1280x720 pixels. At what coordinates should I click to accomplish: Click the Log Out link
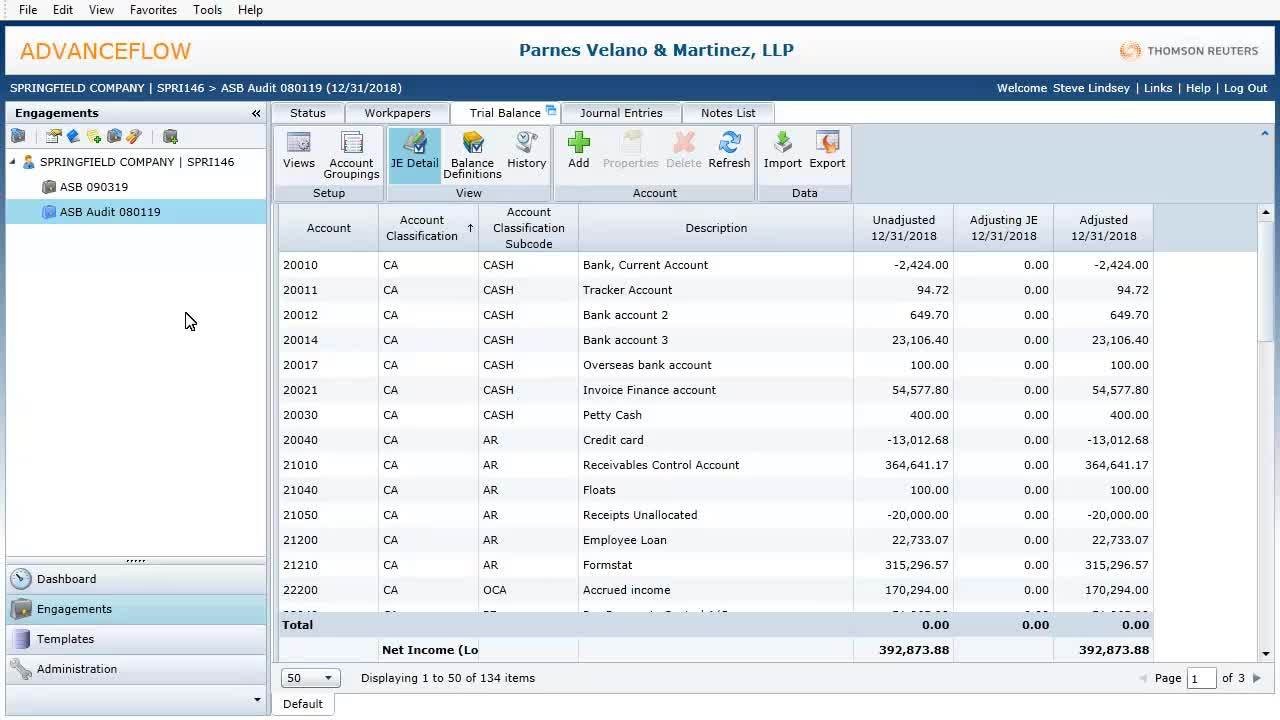pos(1245,88)
